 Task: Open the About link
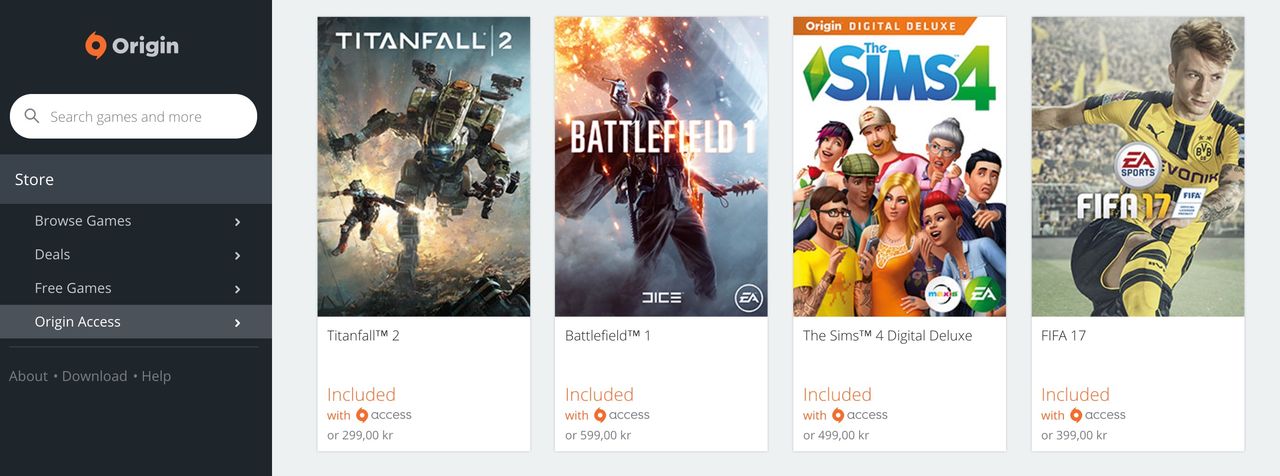[28, 376]
